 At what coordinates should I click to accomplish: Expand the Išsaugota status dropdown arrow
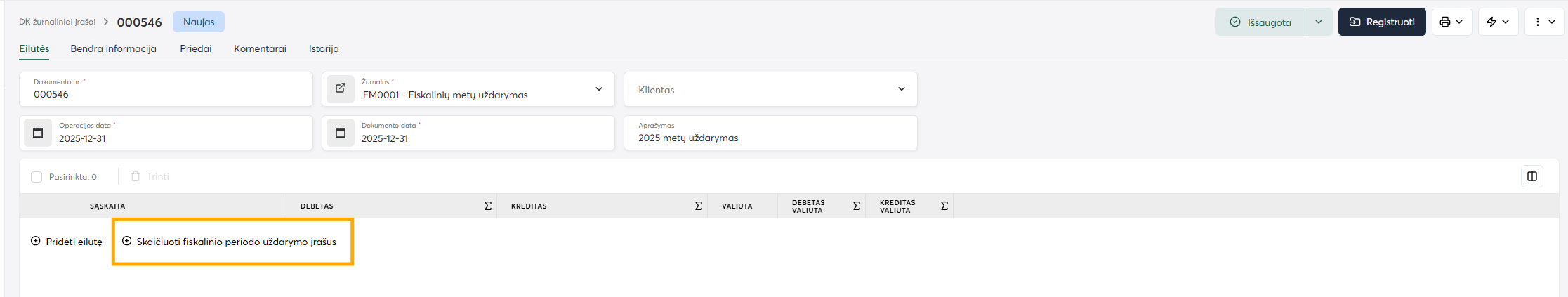coord(1319,22)
